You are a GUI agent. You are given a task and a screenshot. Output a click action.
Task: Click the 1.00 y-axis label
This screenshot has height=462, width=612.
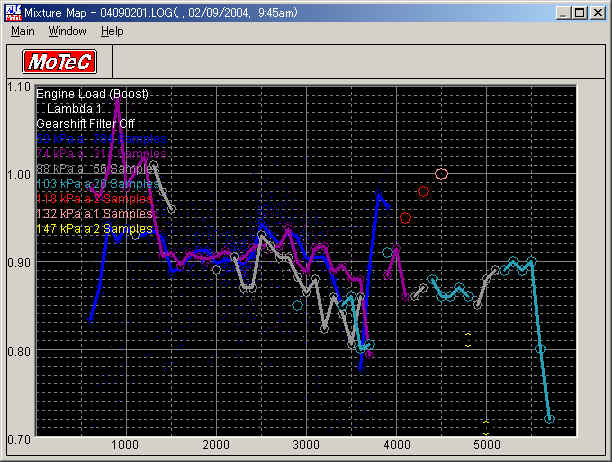tap(19, 174)
